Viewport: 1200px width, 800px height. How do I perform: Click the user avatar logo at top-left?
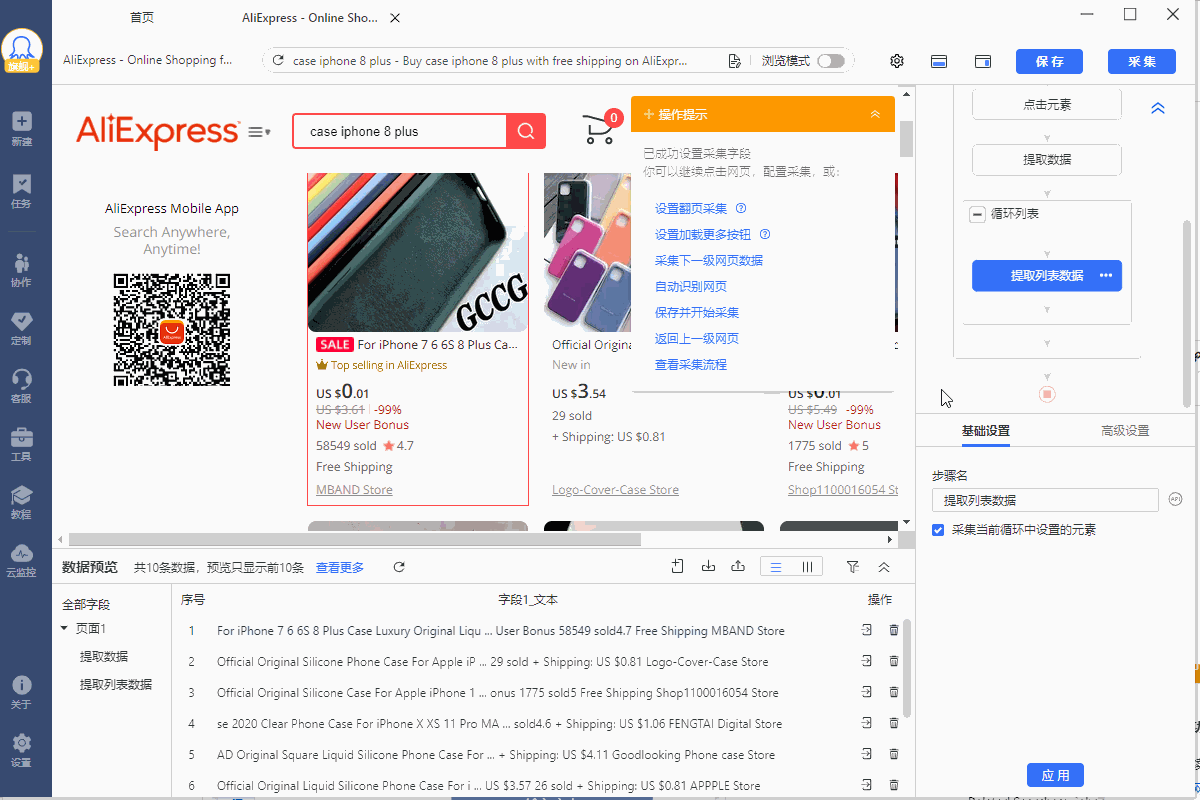click(22, 50)
